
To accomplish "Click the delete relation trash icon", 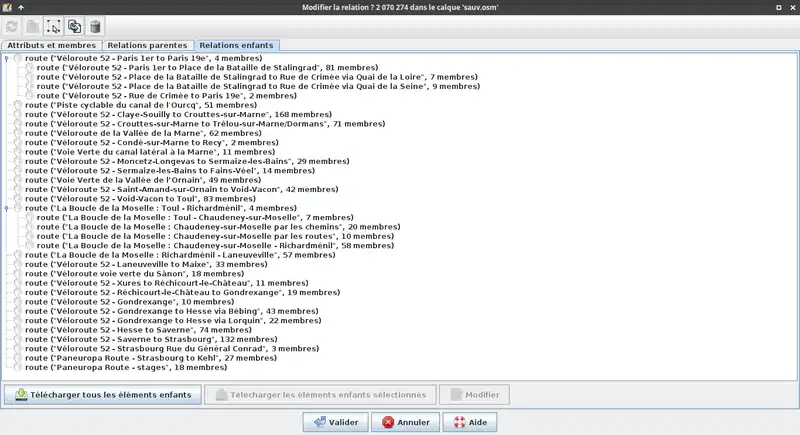I will tap(95, 27).
